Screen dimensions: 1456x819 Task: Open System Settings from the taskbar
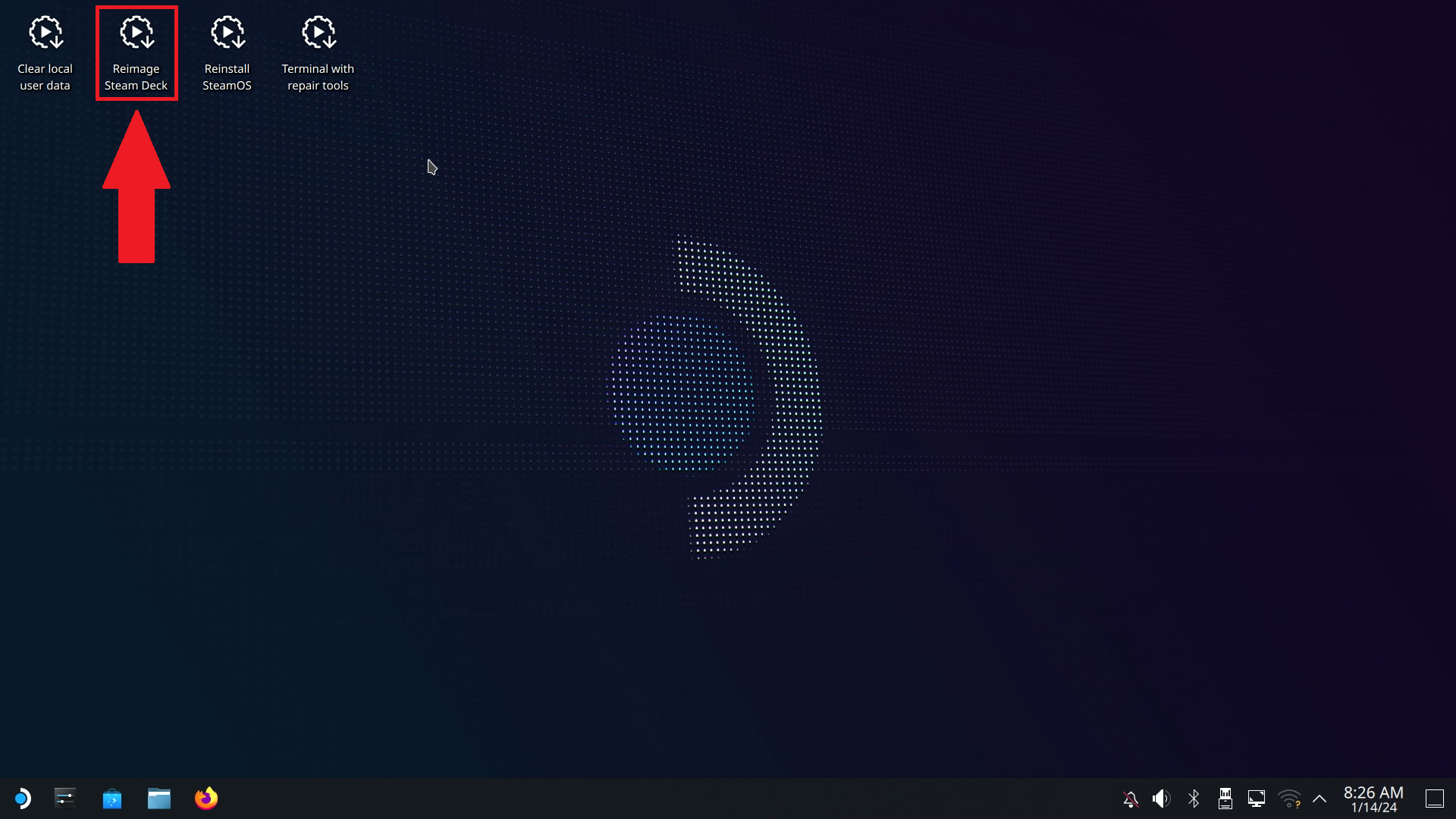click(x=65, y=799)
